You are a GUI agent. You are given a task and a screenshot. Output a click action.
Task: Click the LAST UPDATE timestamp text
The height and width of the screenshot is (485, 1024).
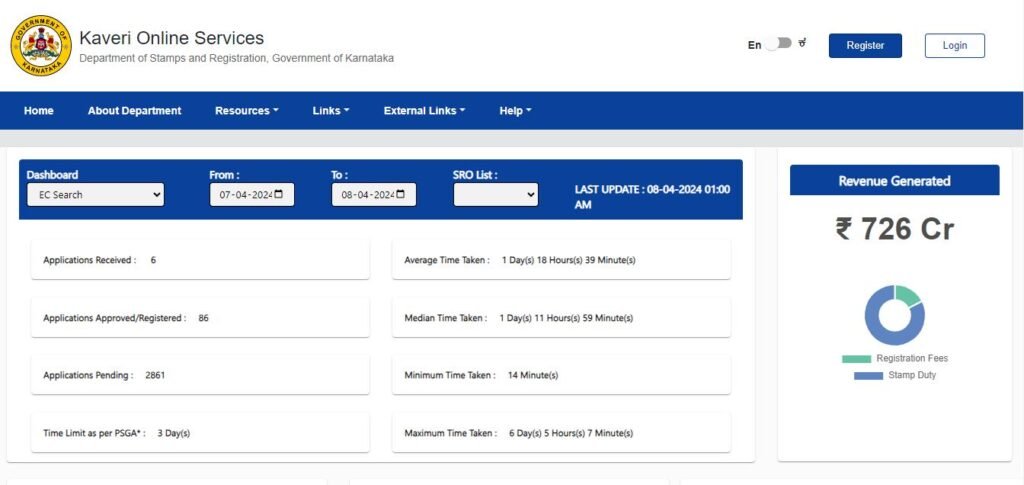click(x=652, y=197)
